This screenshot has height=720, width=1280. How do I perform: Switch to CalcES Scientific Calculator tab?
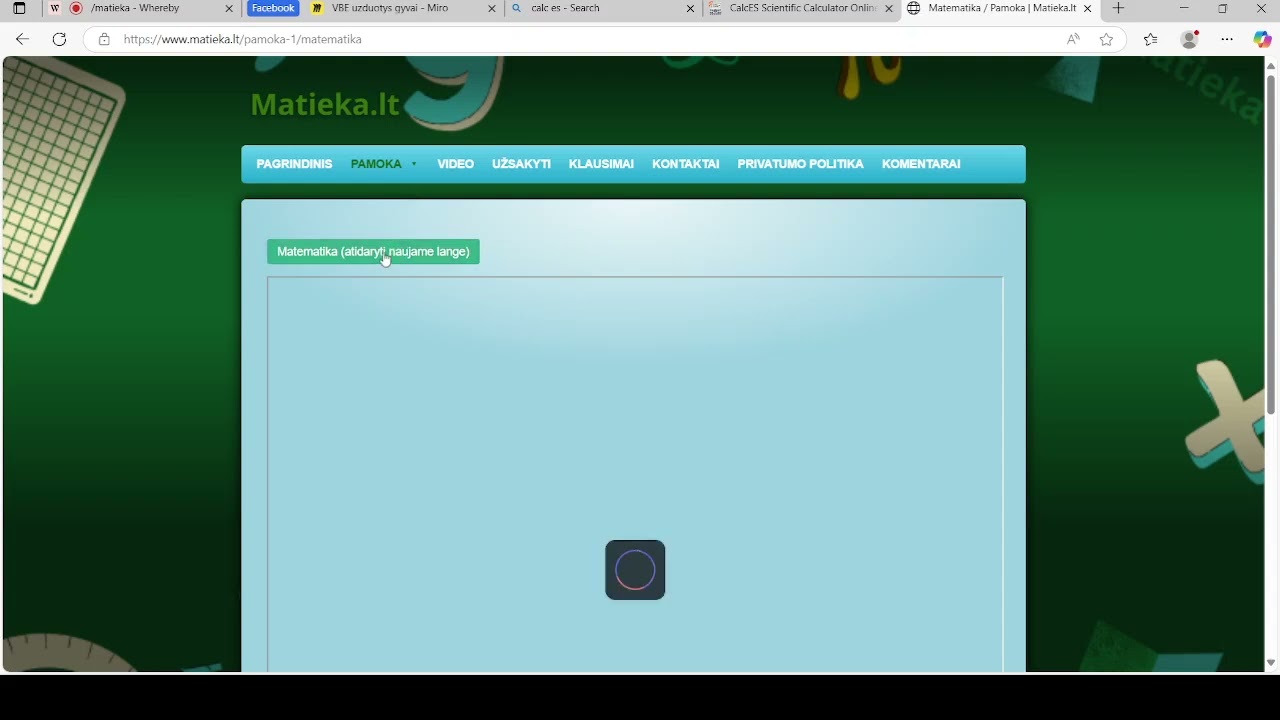pos(801,8)
